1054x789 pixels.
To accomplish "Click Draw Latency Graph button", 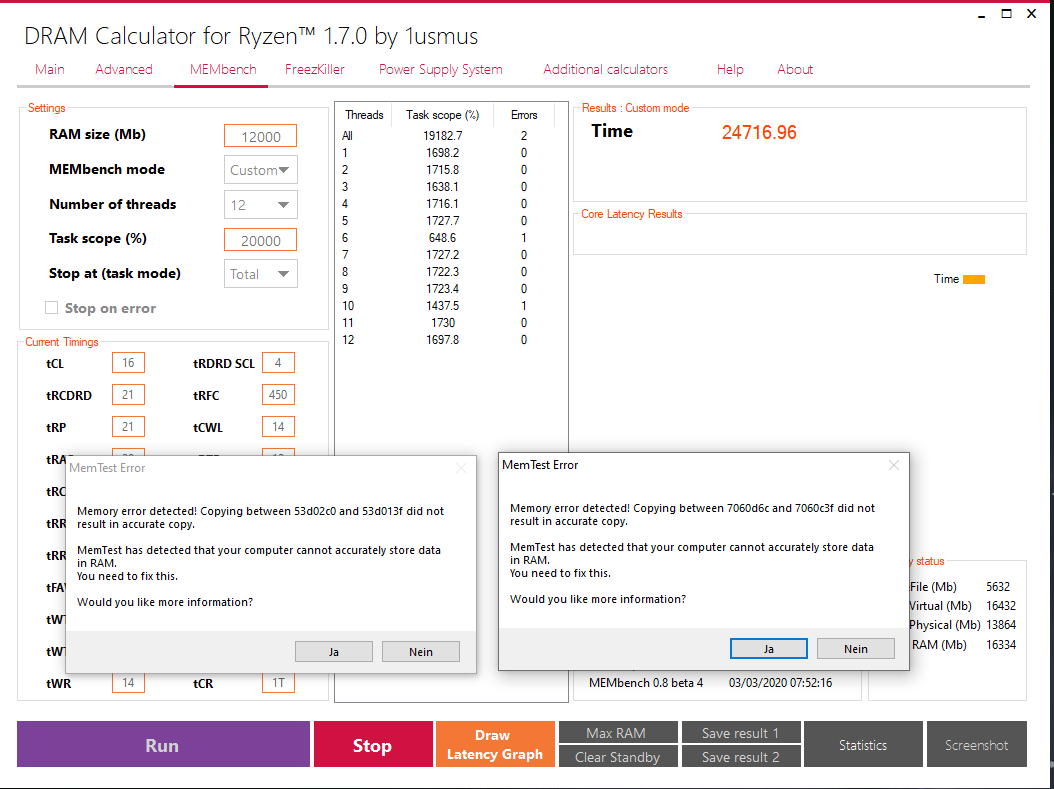I will 495,744.
